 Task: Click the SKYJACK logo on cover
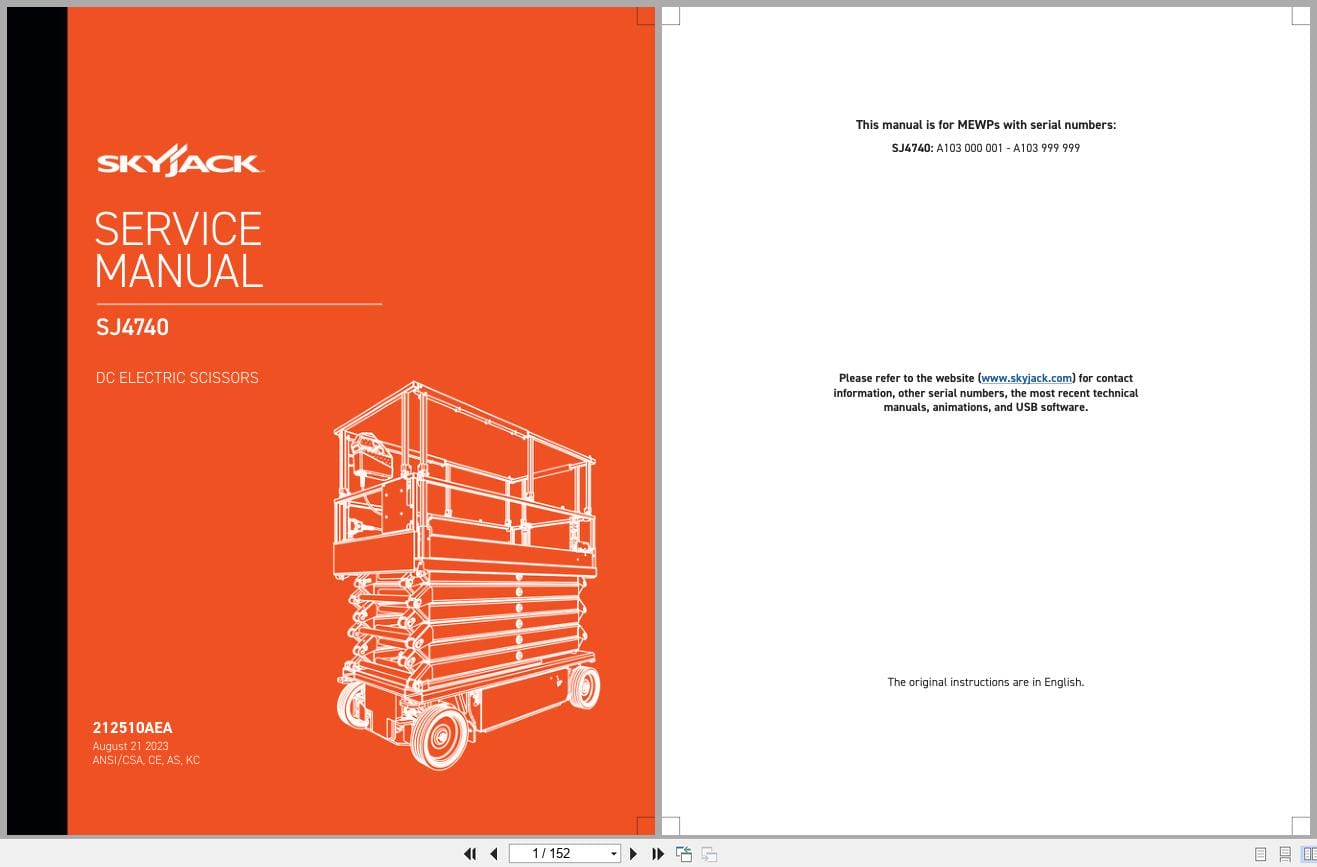180,162
